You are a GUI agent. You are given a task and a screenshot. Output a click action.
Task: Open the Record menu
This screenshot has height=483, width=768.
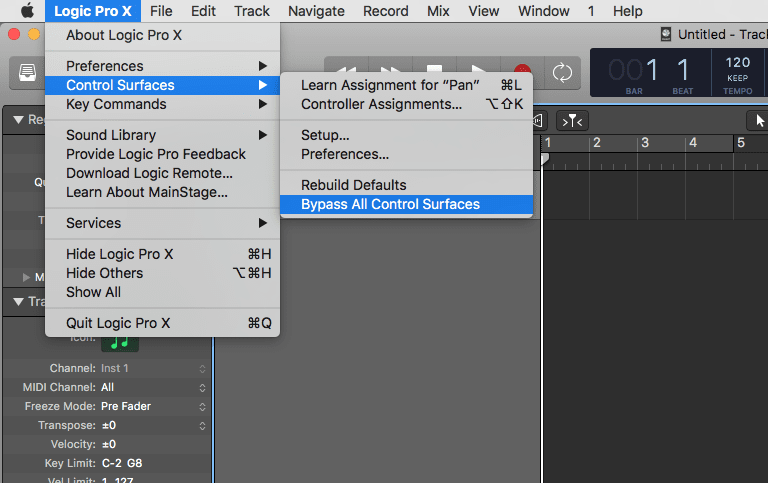(385, 11)
